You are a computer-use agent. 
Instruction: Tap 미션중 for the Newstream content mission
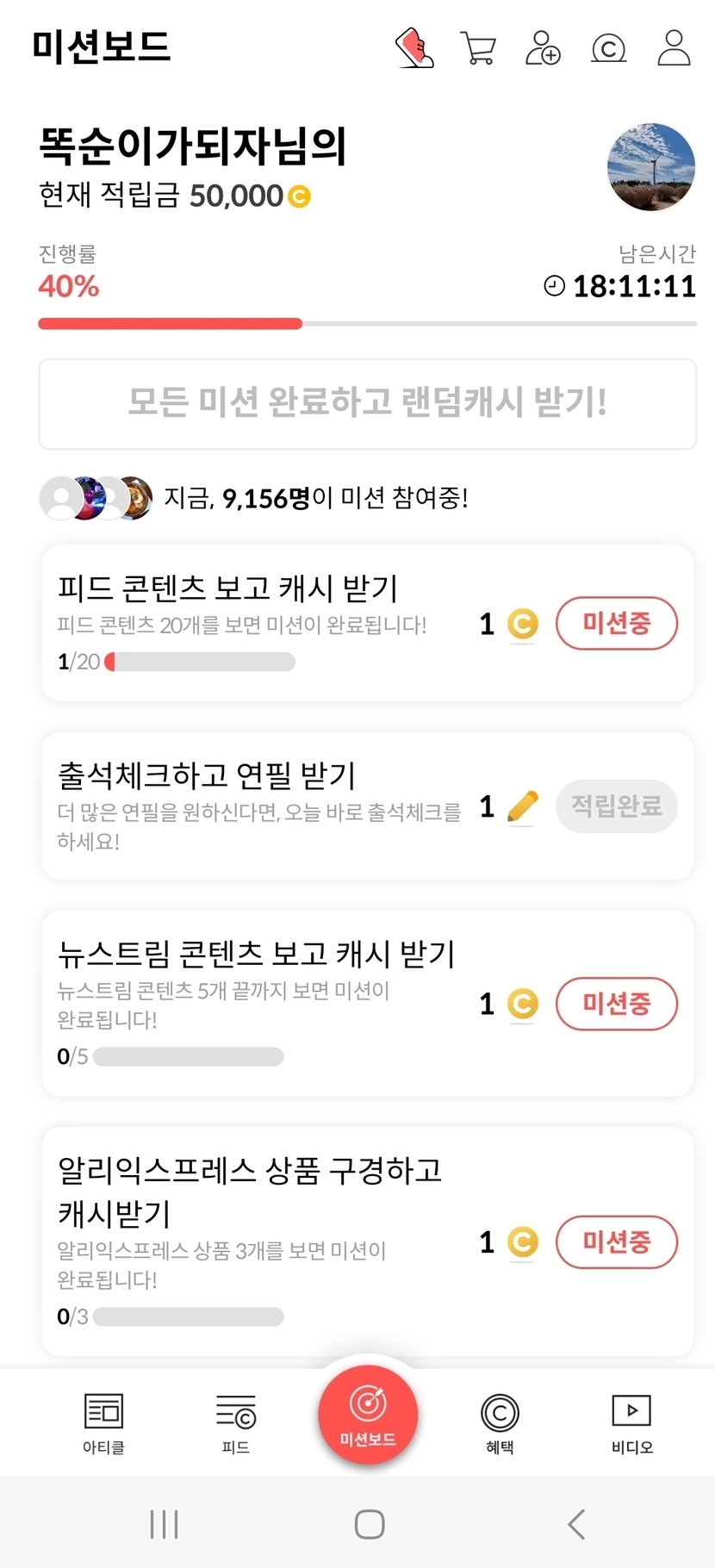(617, 1004)
